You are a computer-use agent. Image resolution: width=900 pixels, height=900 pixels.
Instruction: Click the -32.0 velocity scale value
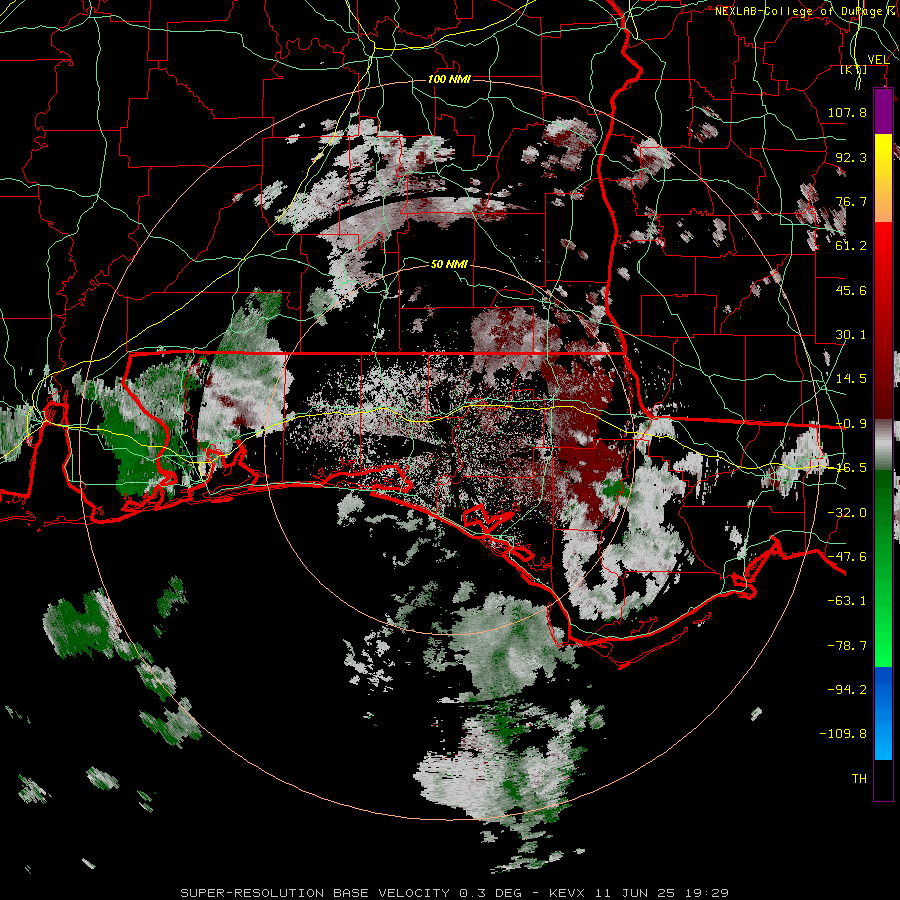tap(847, 513)
